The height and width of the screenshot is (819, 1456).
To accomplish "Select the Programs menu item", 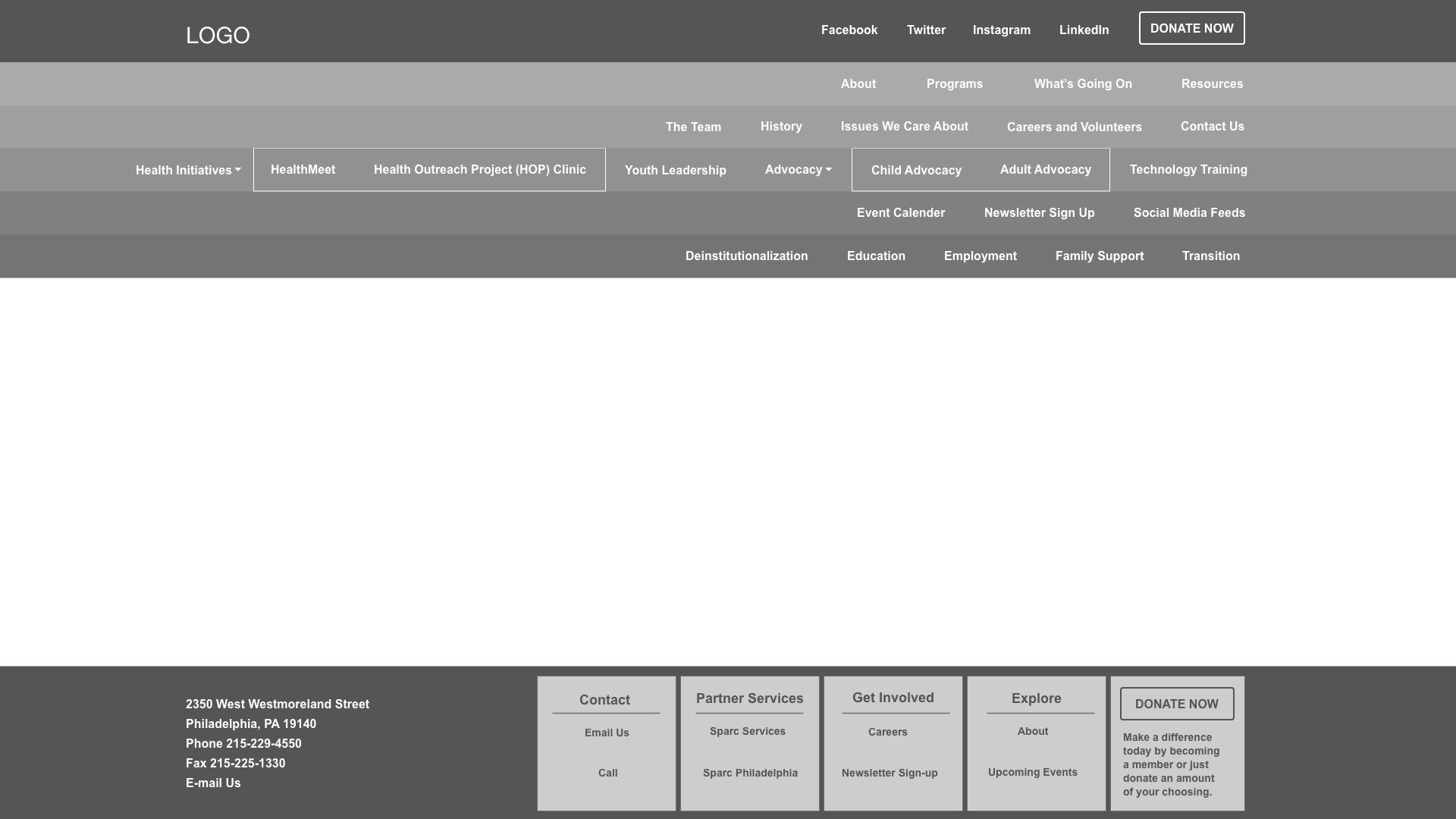I will click(x=954, y=84).
